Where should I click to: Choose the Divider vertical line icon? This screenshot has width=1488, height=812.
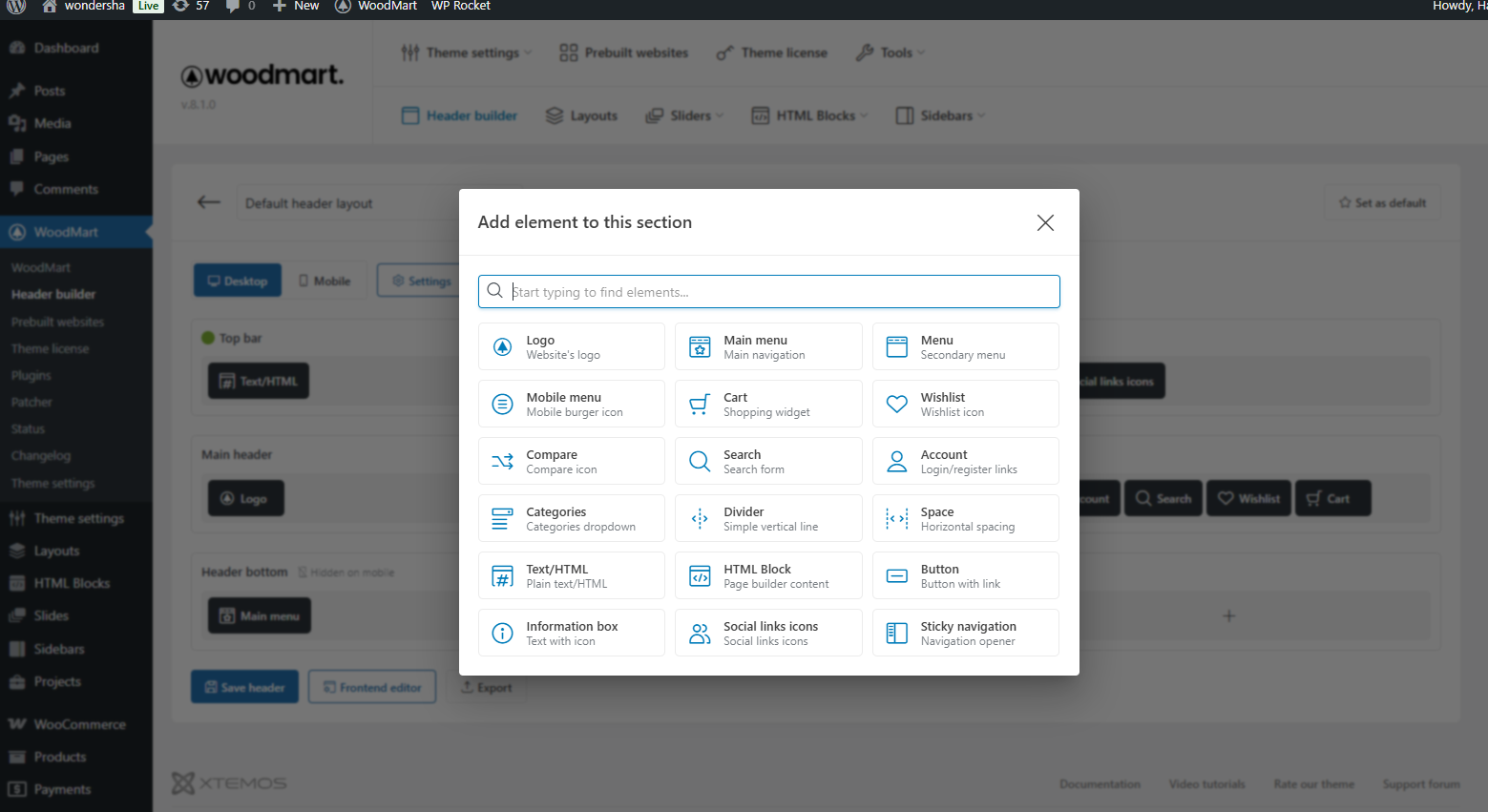[x=700, y=519]
